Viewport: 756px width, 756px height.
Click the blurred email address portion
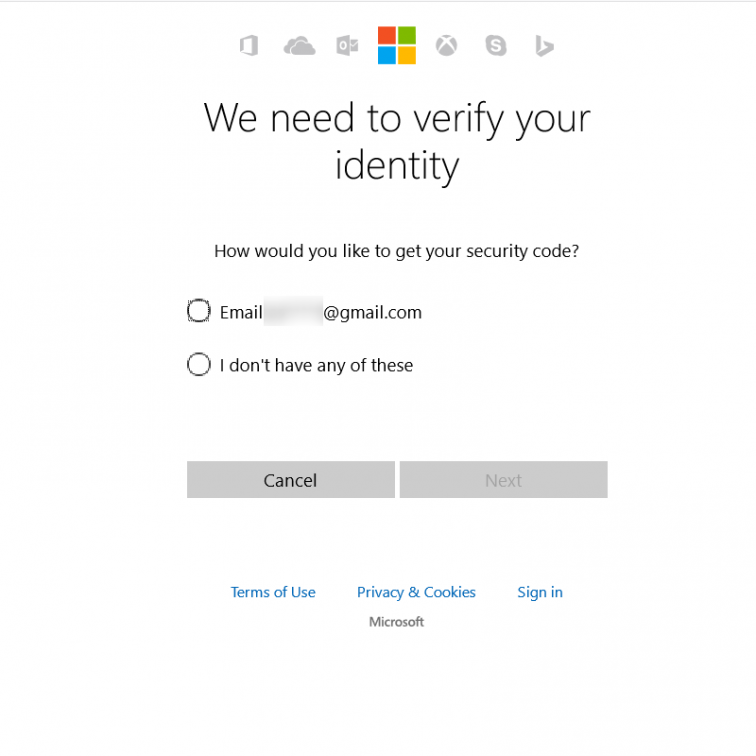point(293,311)
